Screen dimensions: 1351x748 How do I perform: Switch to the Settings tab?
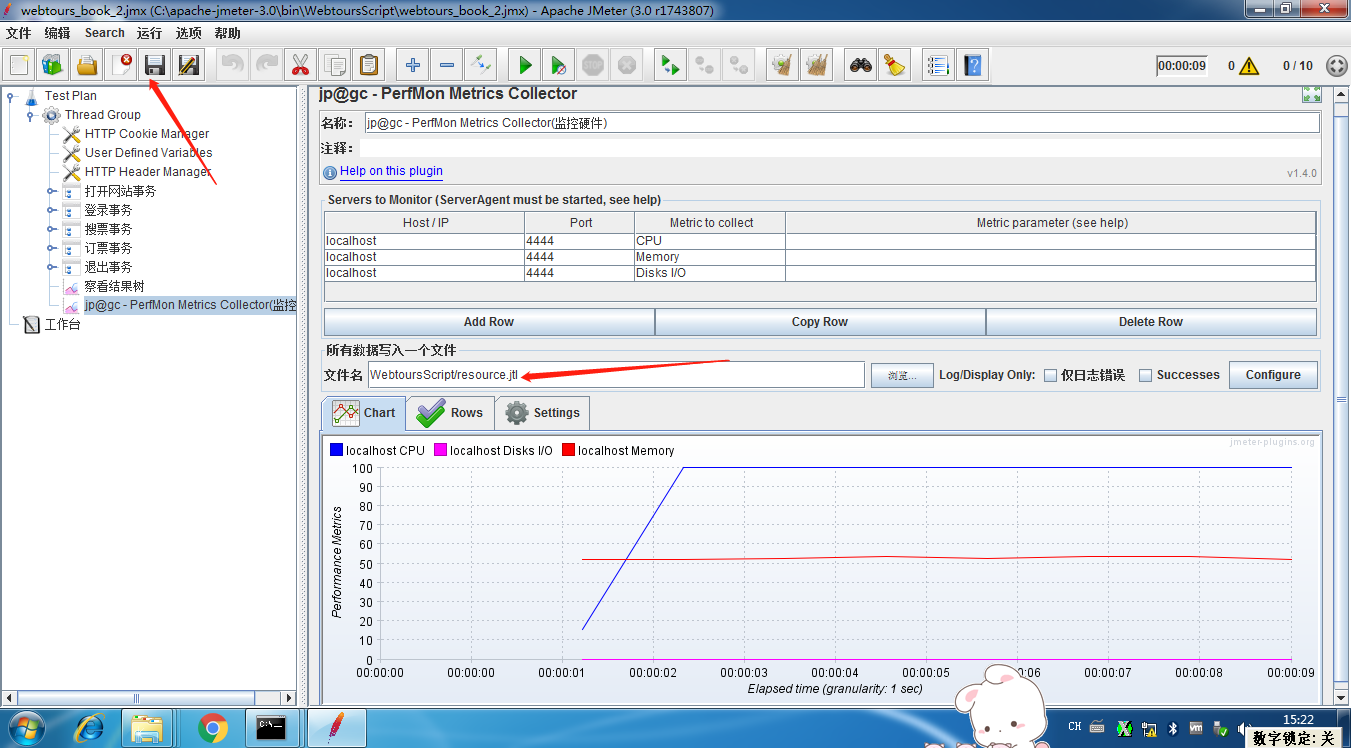(542, 413)
